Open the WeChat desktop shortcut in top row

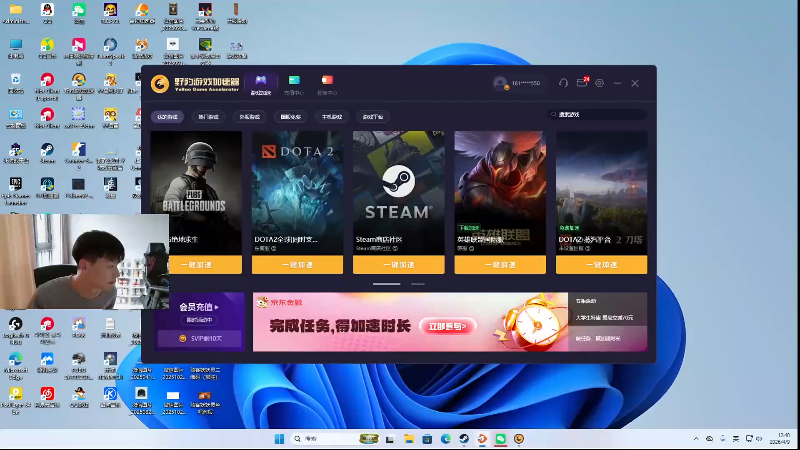coord(79,14)
